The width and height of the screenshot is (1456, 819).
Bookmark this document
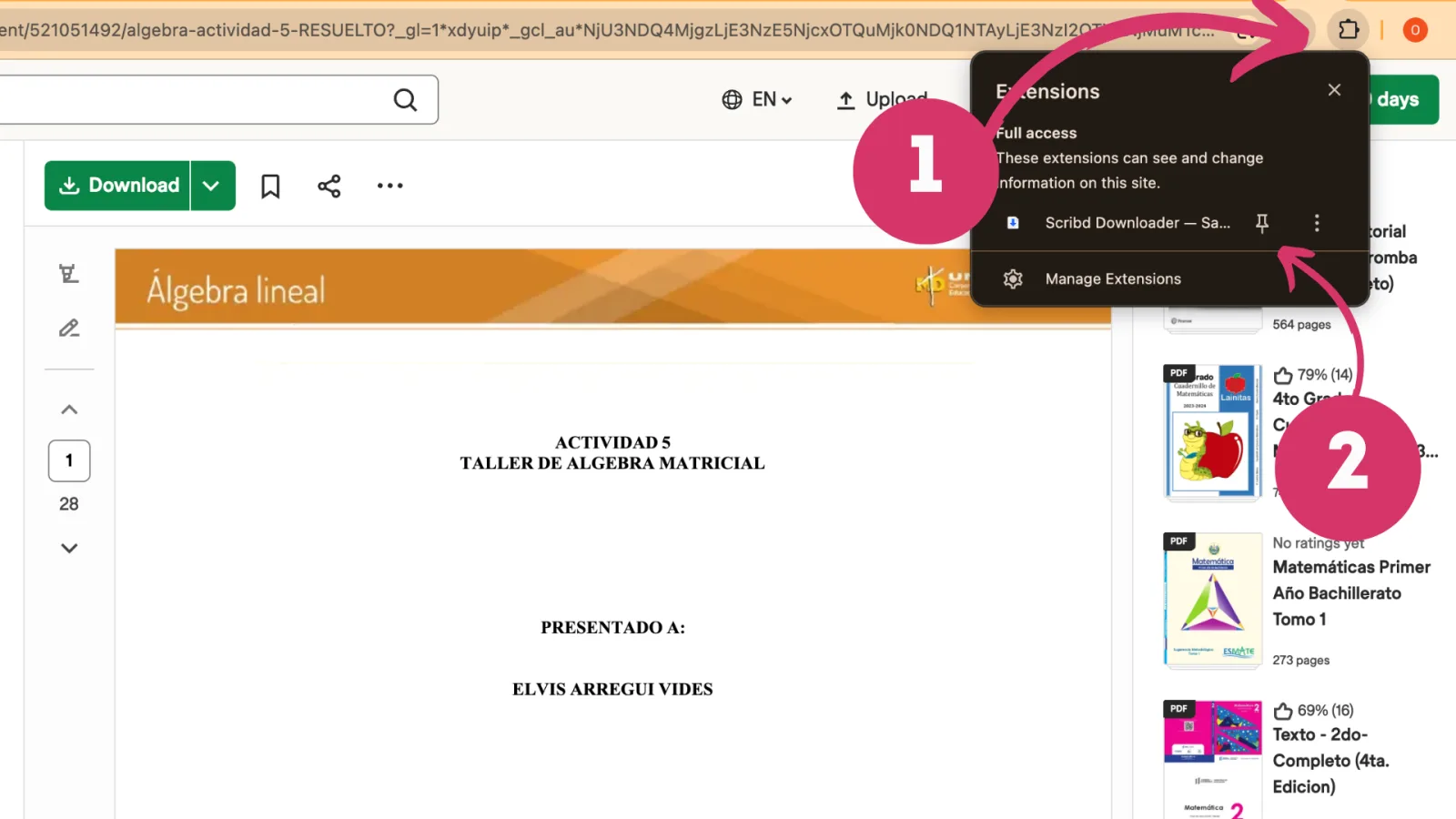(x=270, y=186)
